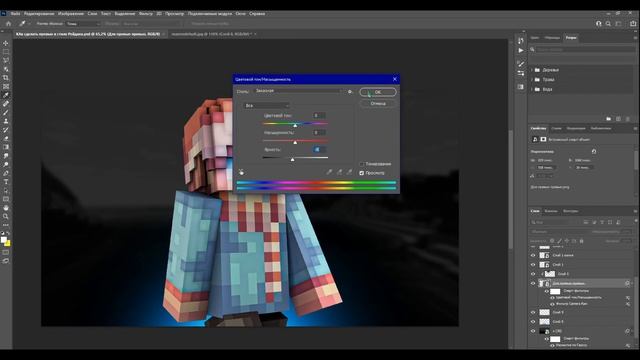Open the Все color range dropdown
The height and width of the screenshot is (360, 640).
click(x=267, y=106)
